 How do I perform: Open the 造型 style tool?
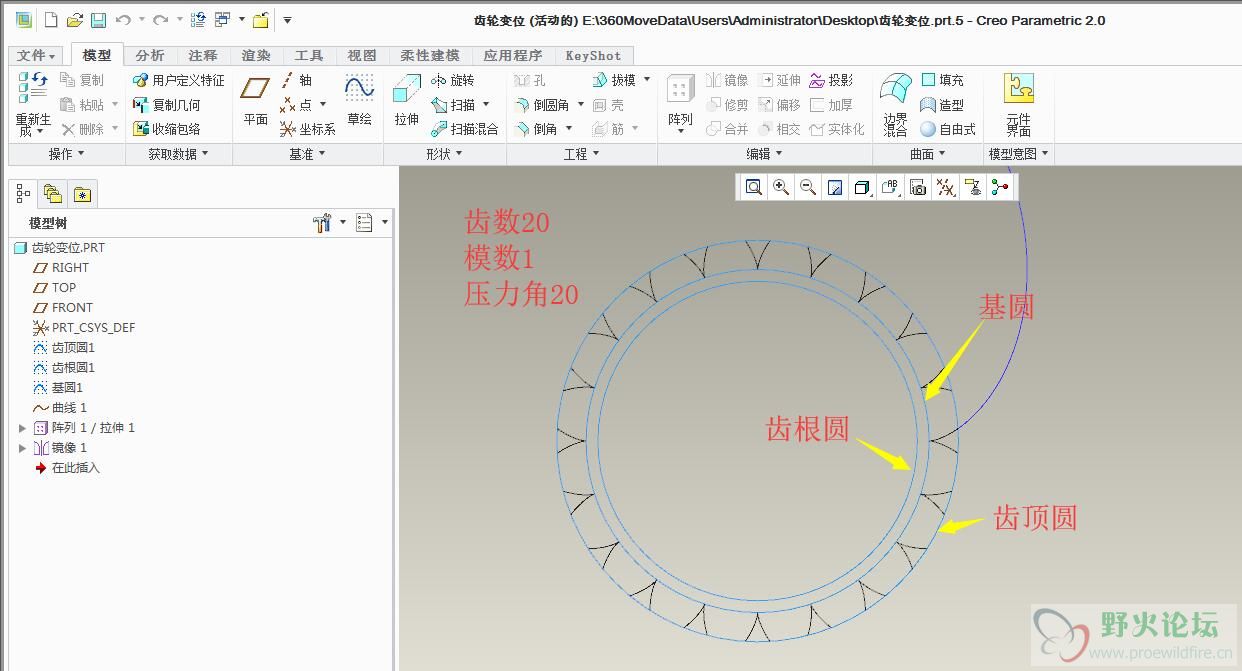point(942,104)
